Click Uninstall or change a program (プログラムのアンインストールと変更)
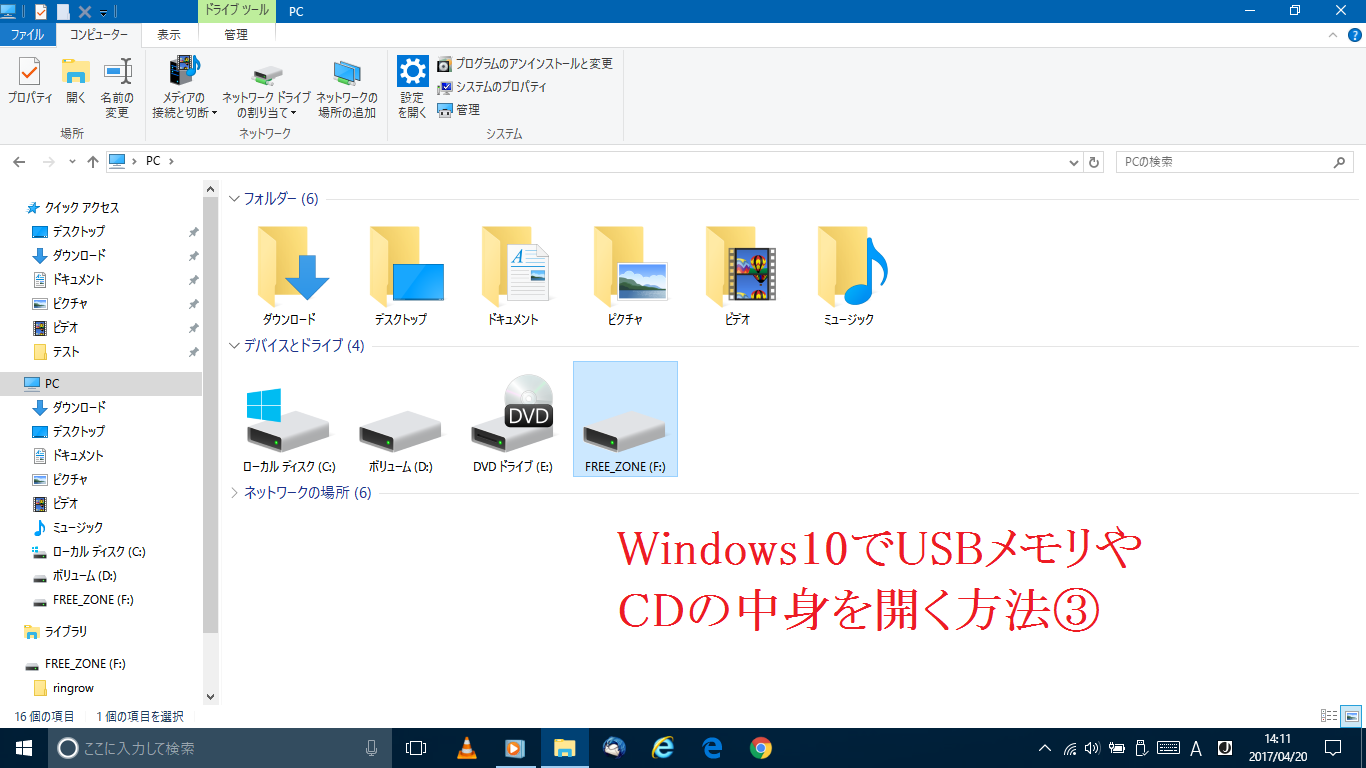1366x768 pixels. click(525, 64)
